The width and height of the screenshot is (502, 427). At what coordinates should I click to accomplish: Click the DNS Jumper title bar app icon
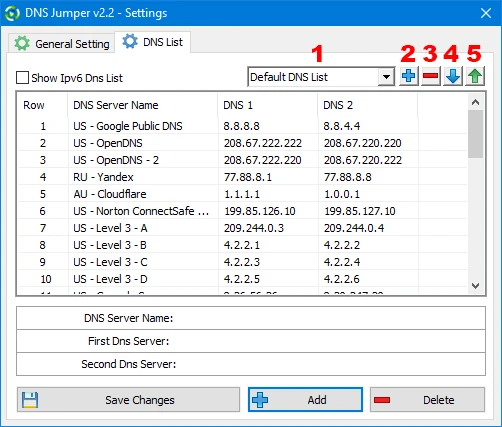pyautogui.click(x=12, y=13)
